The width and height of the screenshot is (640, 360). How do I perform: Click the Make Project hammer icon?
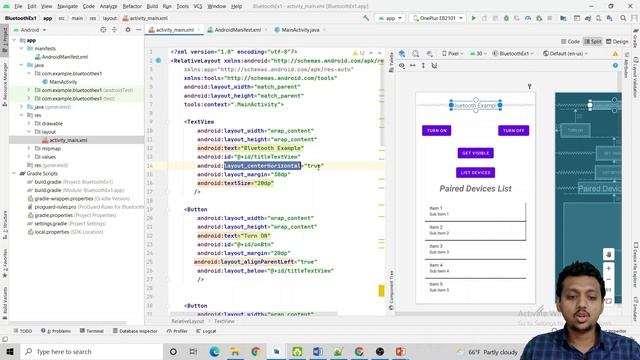pos(366,18)
